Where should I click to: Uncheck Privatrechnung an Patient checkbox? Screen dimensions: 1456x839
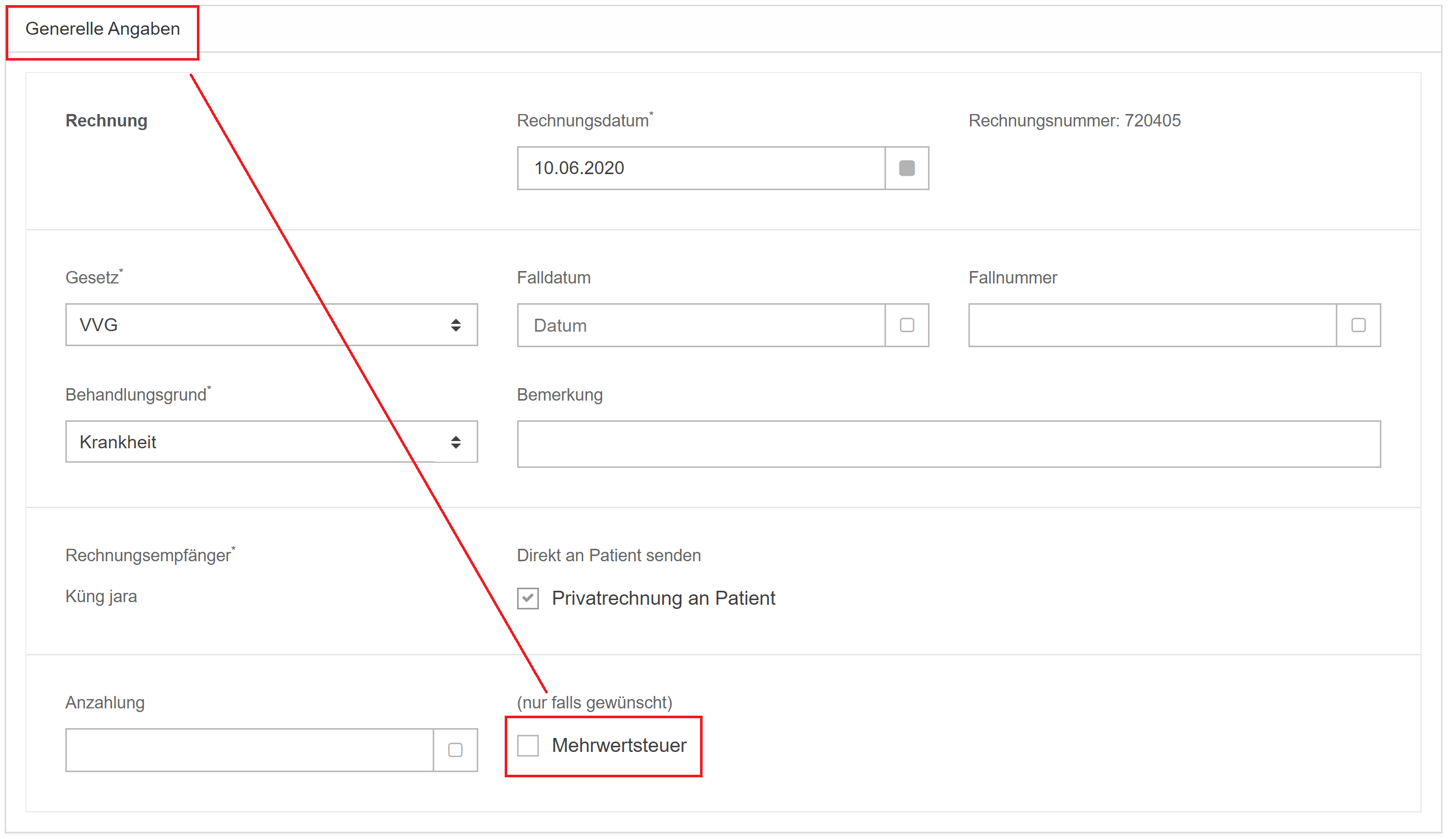coord(527,598)
